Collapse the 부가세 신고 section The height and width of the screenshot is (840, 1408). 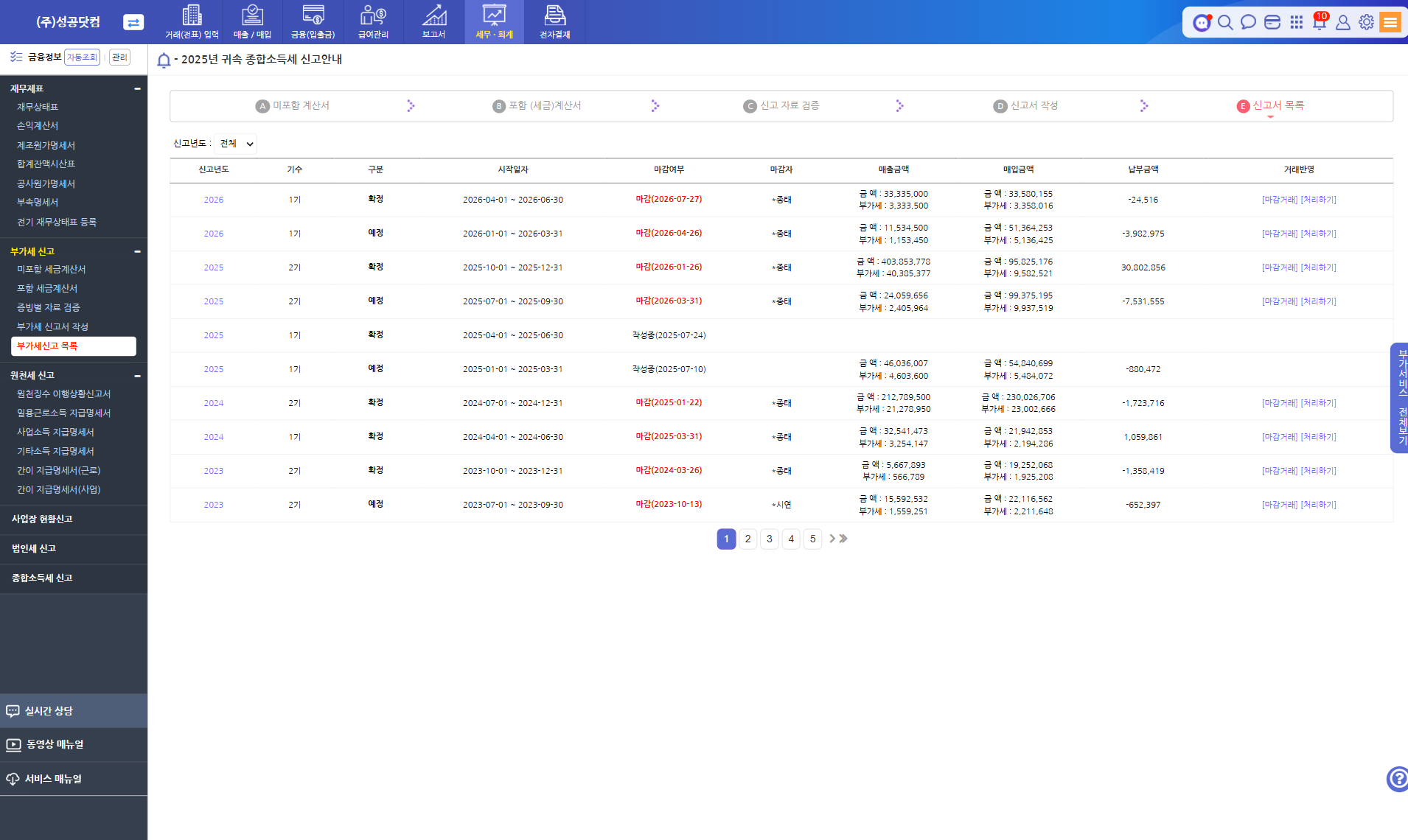(x=137, y=251)
